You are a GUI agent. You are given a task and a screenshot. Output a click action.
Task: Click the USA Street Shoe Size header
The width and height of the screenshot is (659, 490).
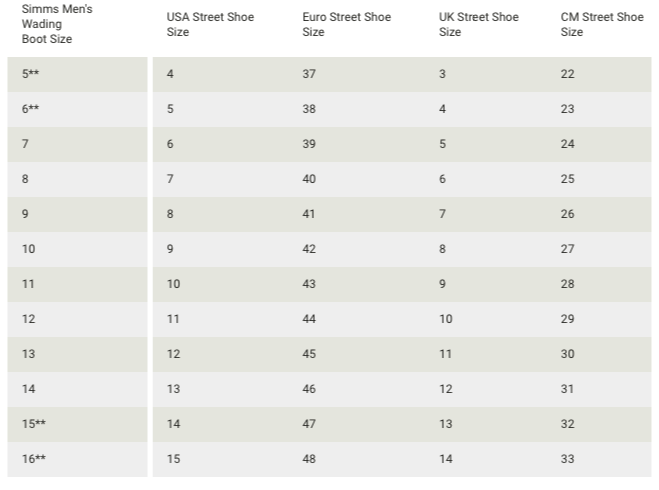point(208,24)
